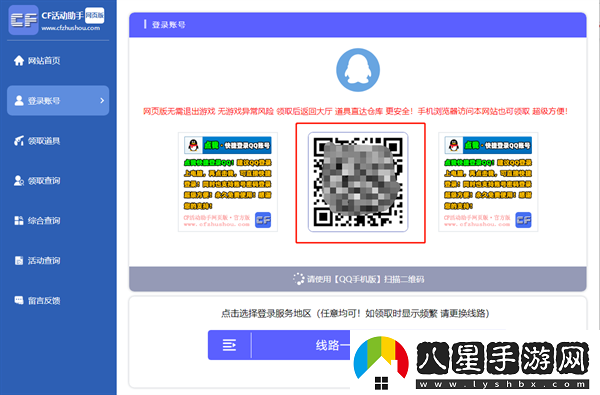Click penguin icon in left 快捷登录QQ账号 banner
Viewport: 600px width, 395px height.
click(x=194, y=145)
